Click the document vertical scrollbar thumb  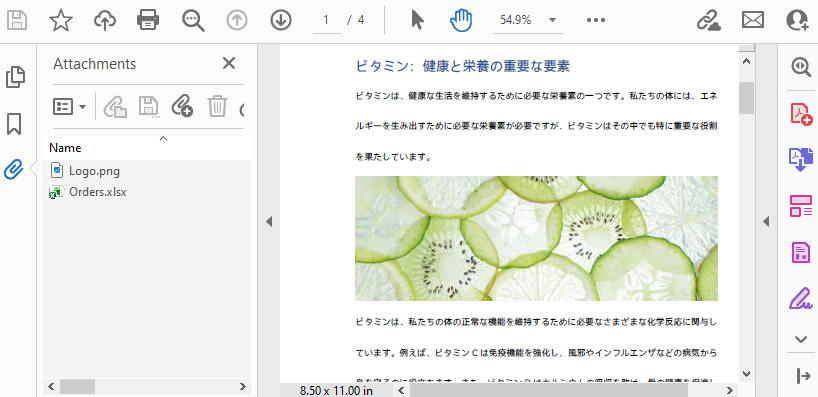click(747, 98)
